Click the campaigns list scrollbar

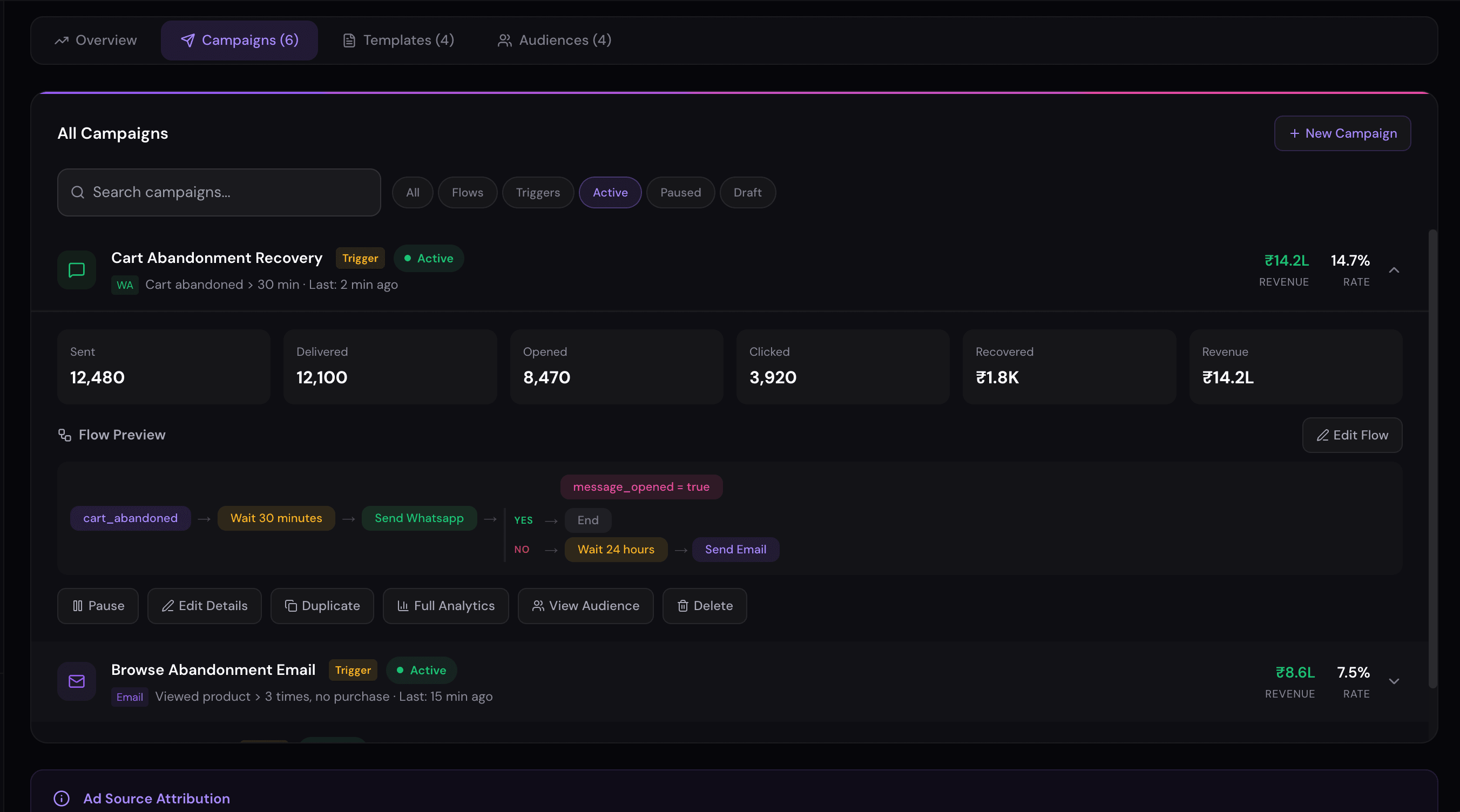[1433, 459]
